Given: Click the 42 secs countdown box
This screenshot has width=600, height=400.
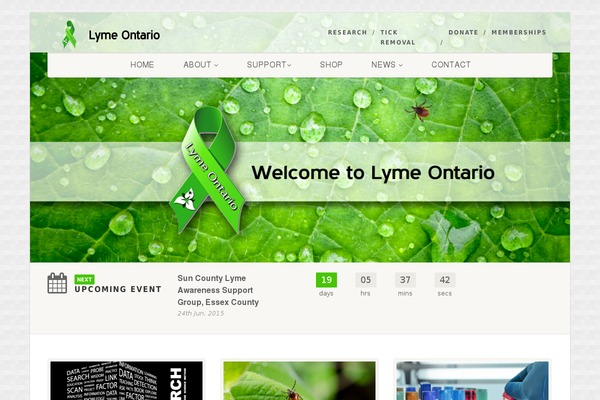Looking at the screenshot, I should pyautogui.click(x=445, y=280).
